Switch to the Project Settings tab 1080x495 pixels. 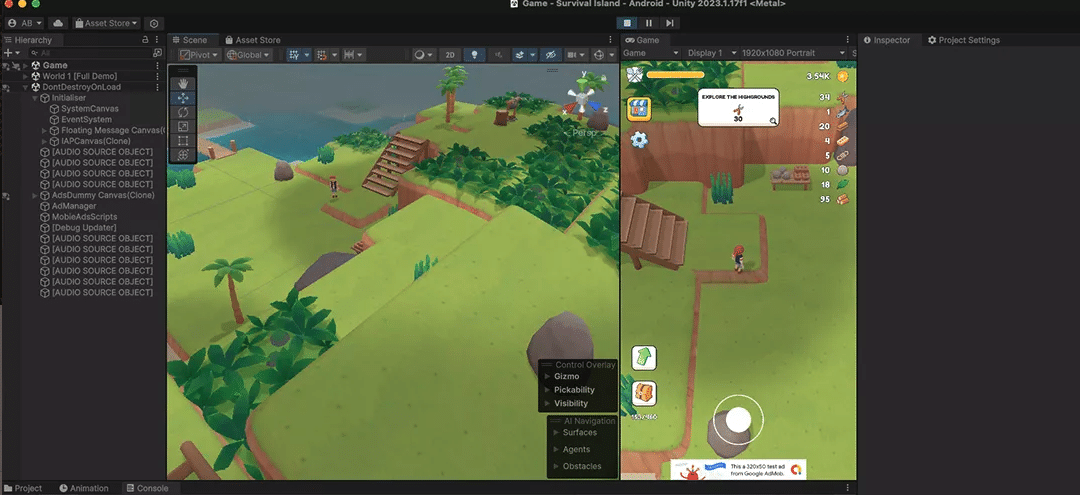coord(964,40)
